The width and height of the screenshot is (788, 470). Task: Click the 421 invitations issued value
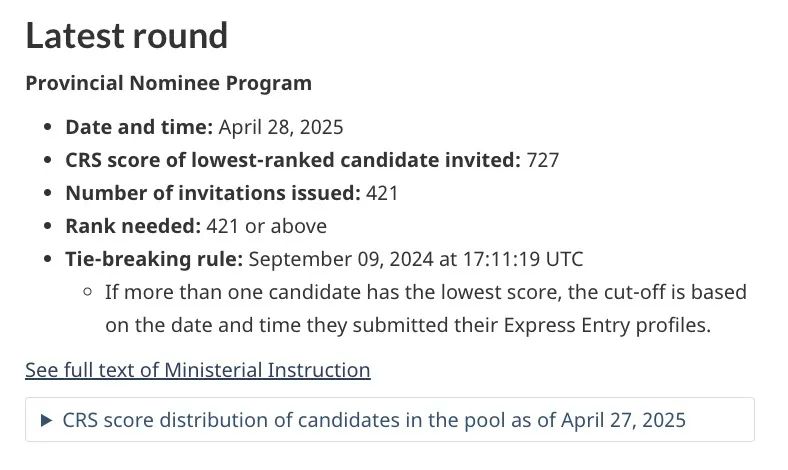(x=382, y=193)
